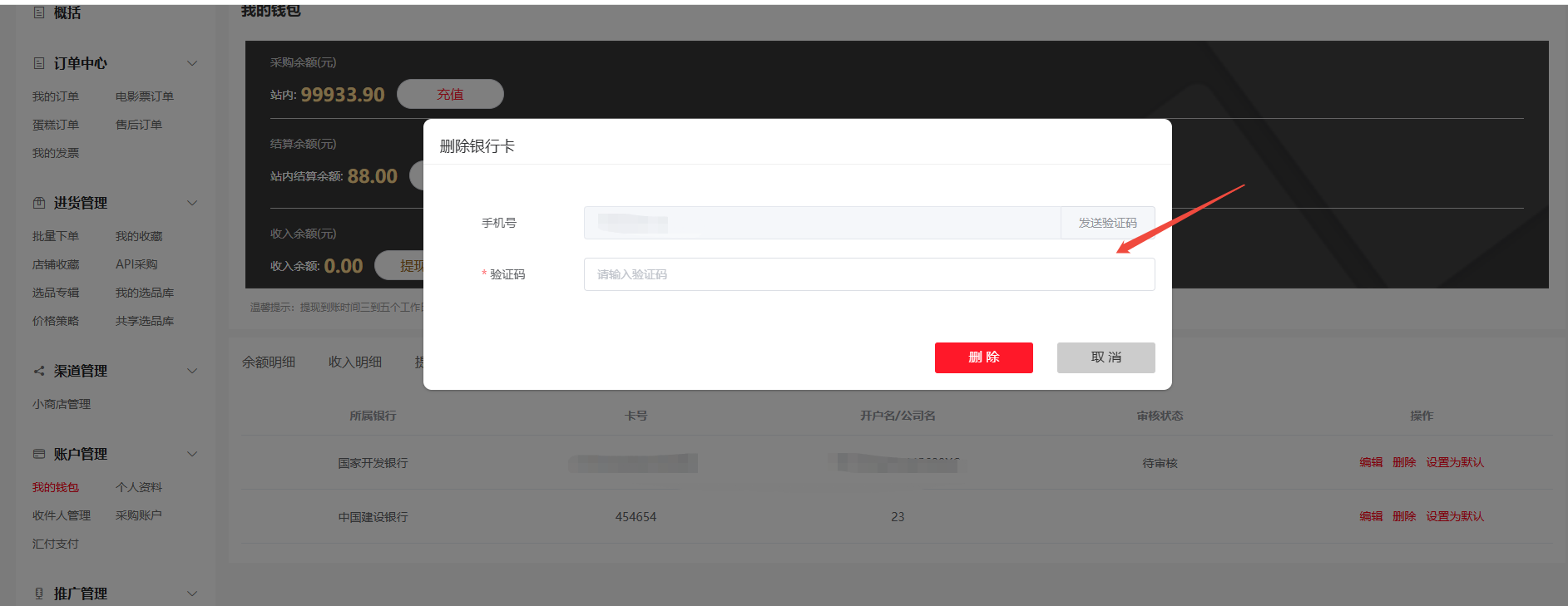
Task: Click the 审核状态 column header
Action: 1160,416
